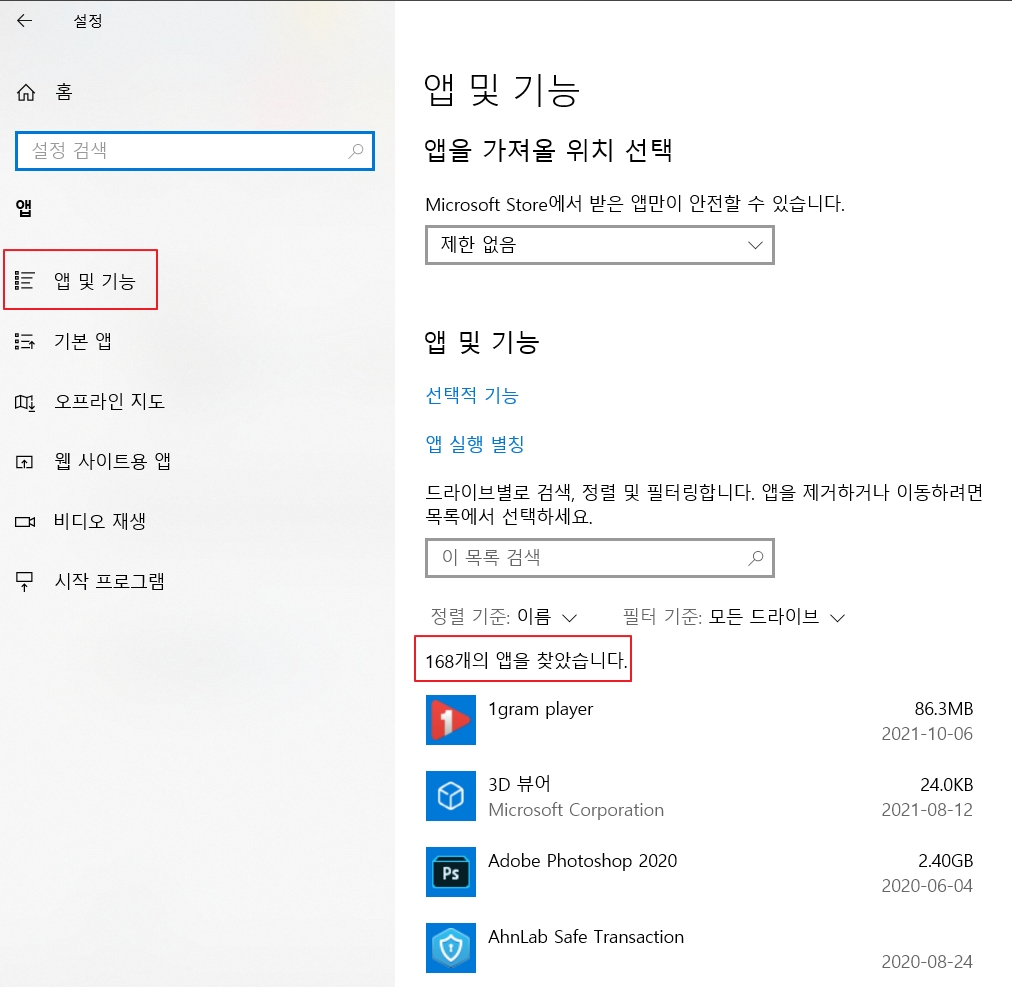The width and height of the screenshot is (1012, 987).
Task: Focus the 이 목록 검색 input field
Action: point(600,558)
